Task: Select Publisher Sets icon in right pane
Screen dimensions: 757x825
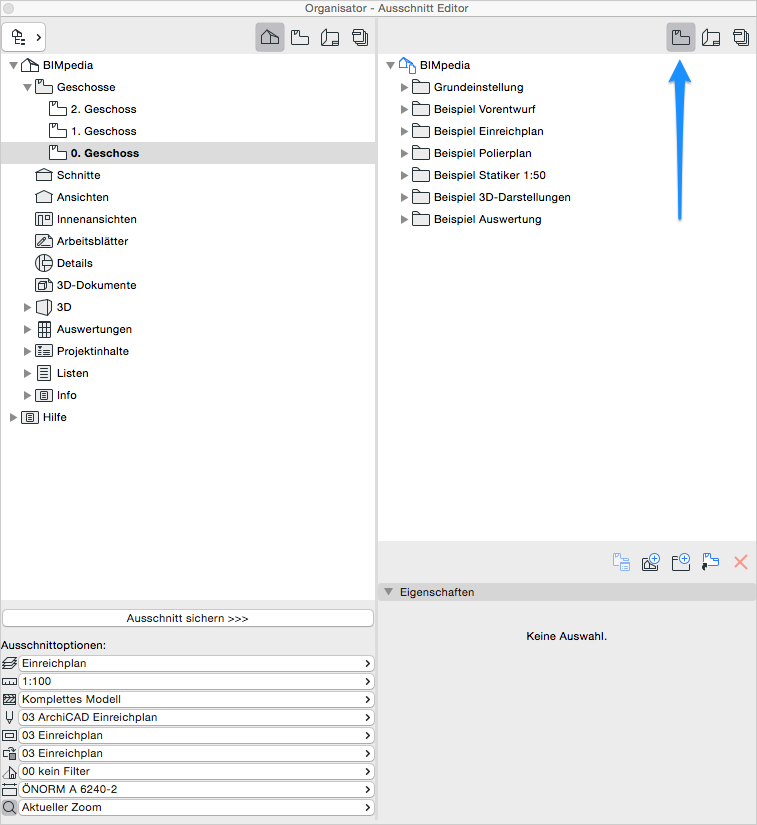Action: pos(741,37)
